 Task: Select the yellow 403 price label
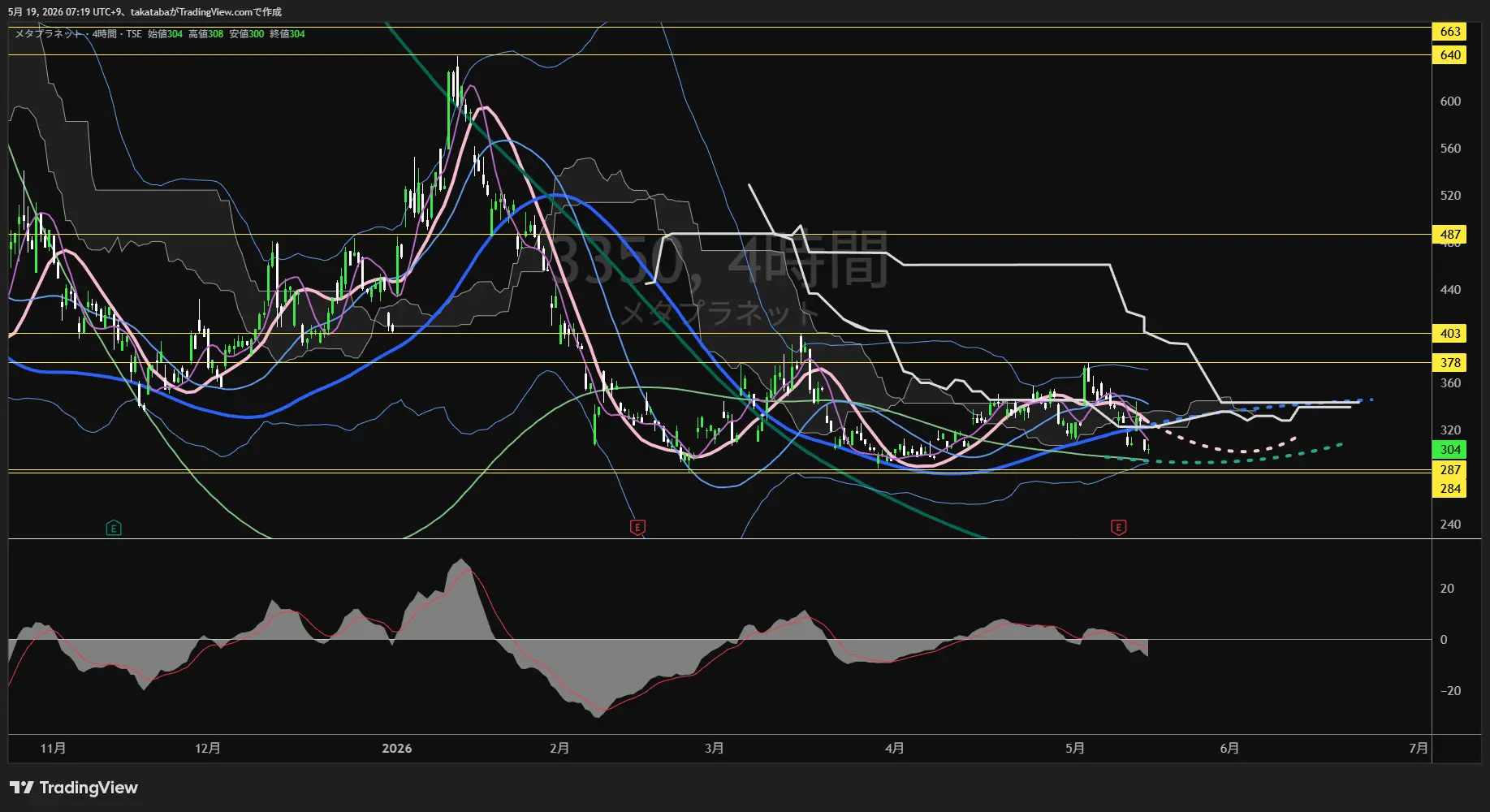tap(1449, 334)
